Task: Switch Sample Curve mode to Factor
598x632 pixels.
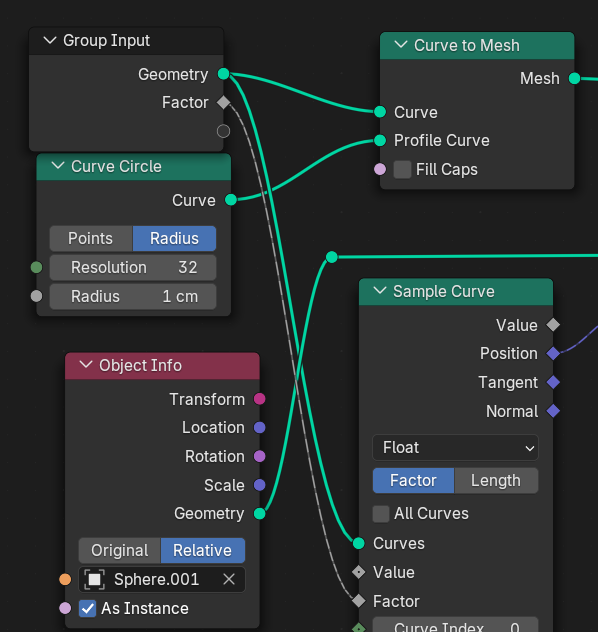Action: pyautogui.click(x=413, y=480)
